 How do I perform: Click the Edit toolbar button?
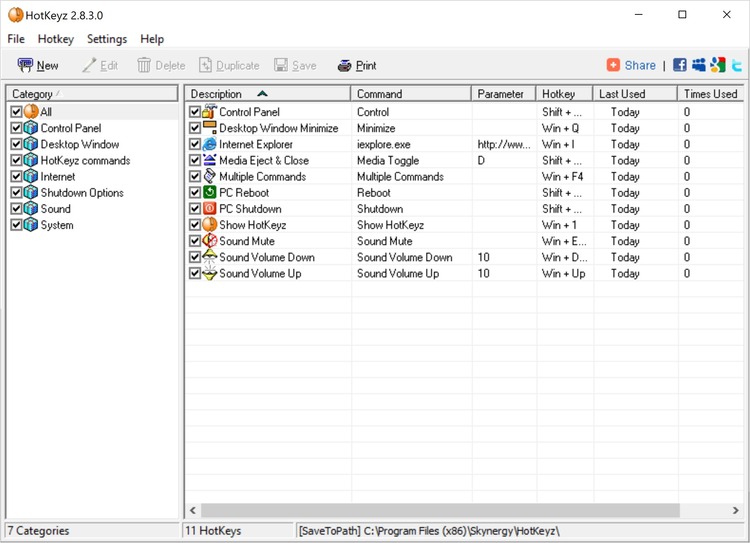point(99,66)
